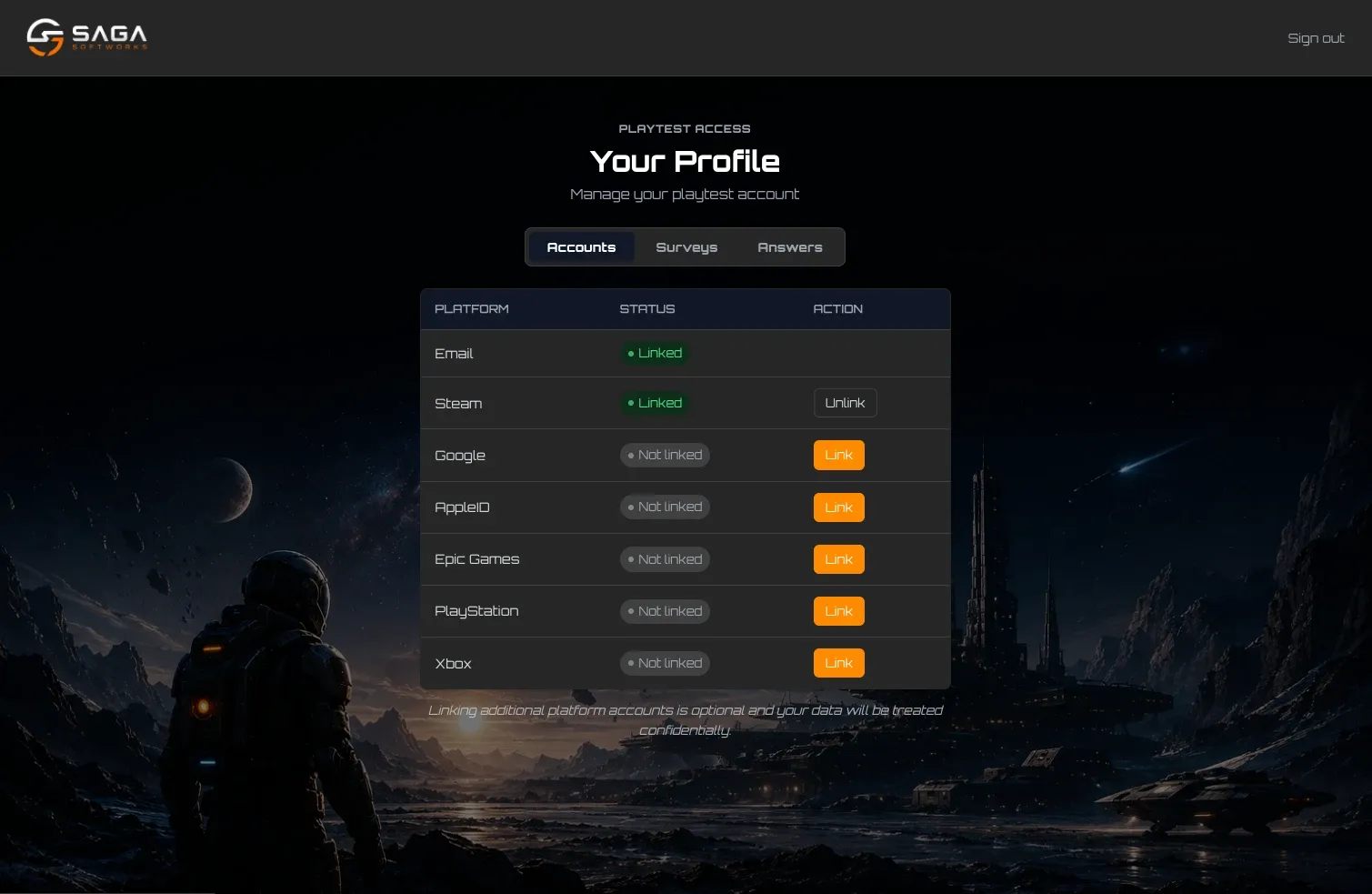Click the Saga Softworks logo
The image size is (1372, 894).
(x=87, y=37)
